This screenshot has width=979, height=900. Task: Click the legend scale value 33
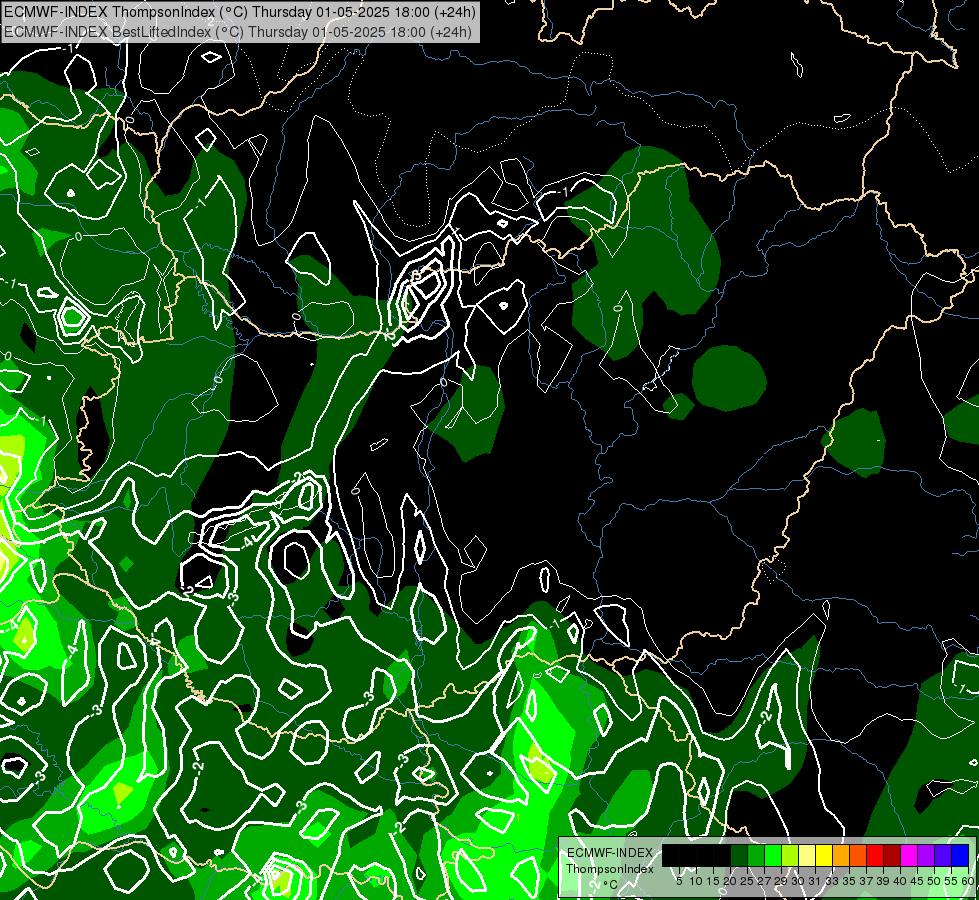pyautogui.click(x=832, y=881)
